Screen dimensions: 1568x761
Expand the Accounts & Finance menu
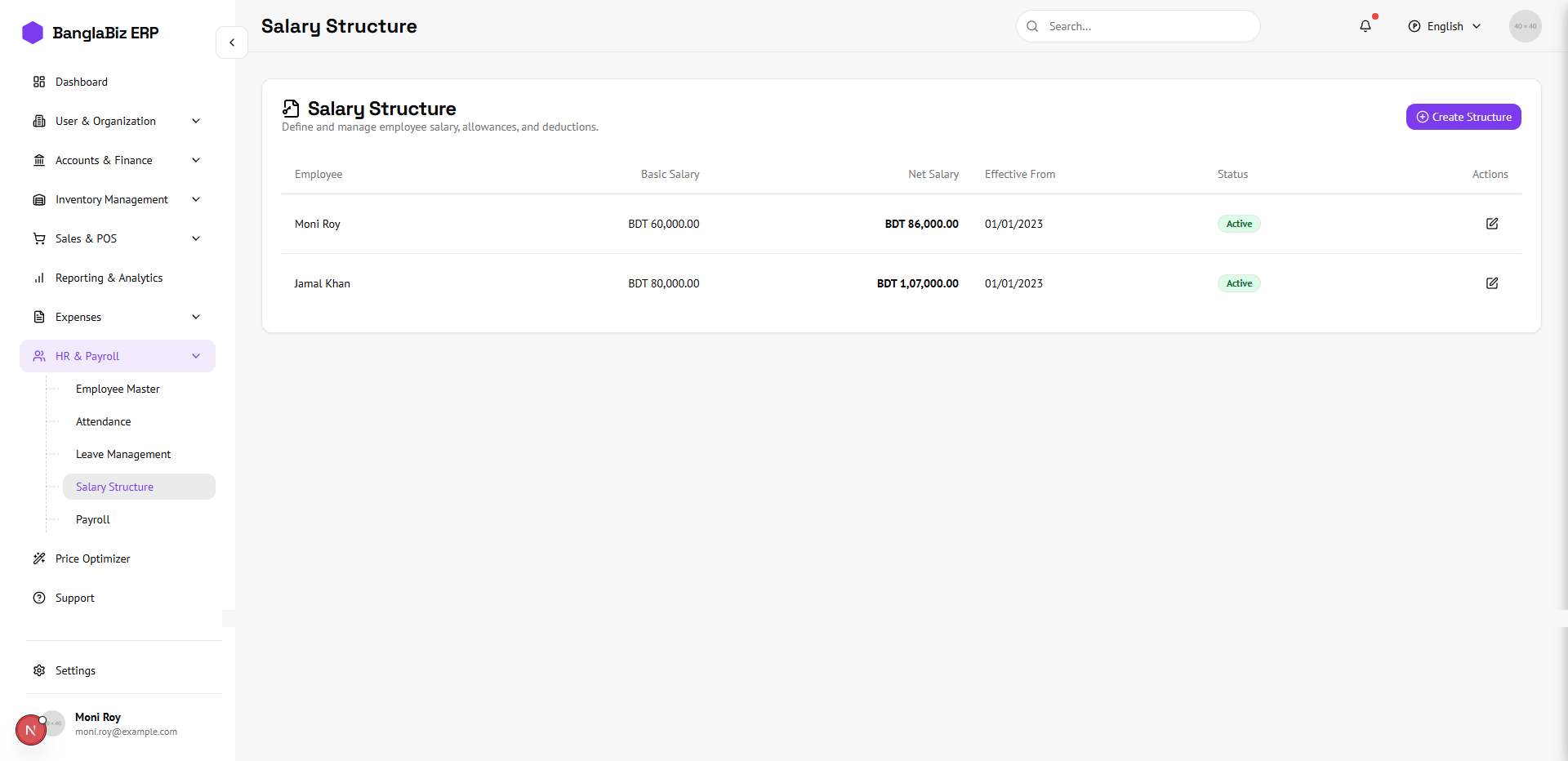point(117,160)
